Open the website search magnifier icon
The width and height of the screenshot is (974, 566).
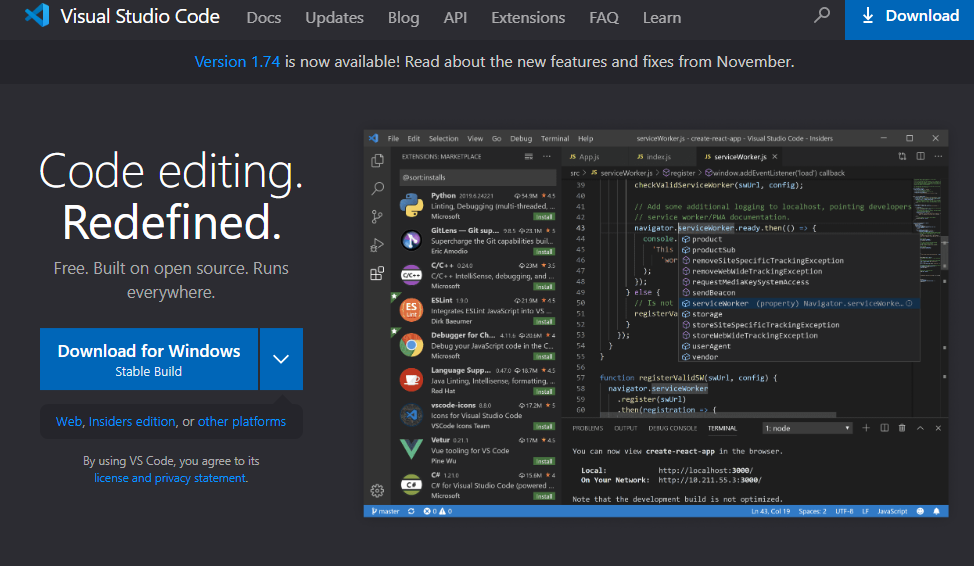[822, 15]
